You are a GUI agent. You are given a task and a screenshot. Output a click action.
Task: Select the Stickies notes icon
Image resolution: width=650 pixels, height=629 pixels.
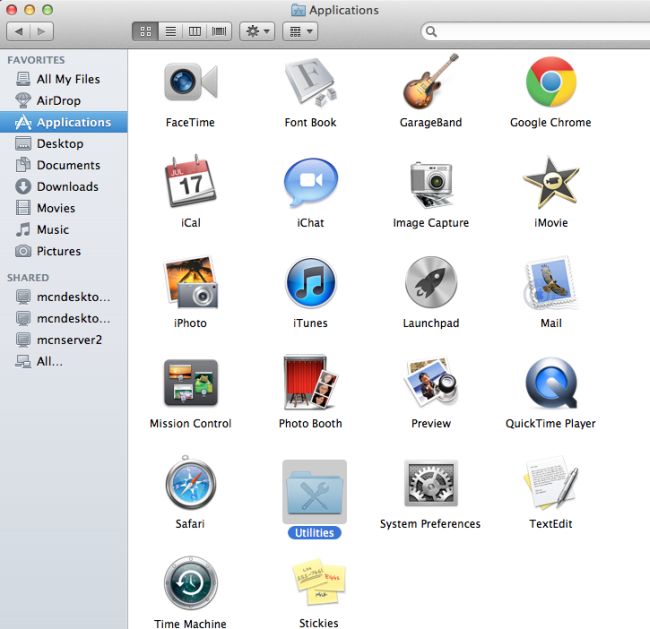(319, 582)
